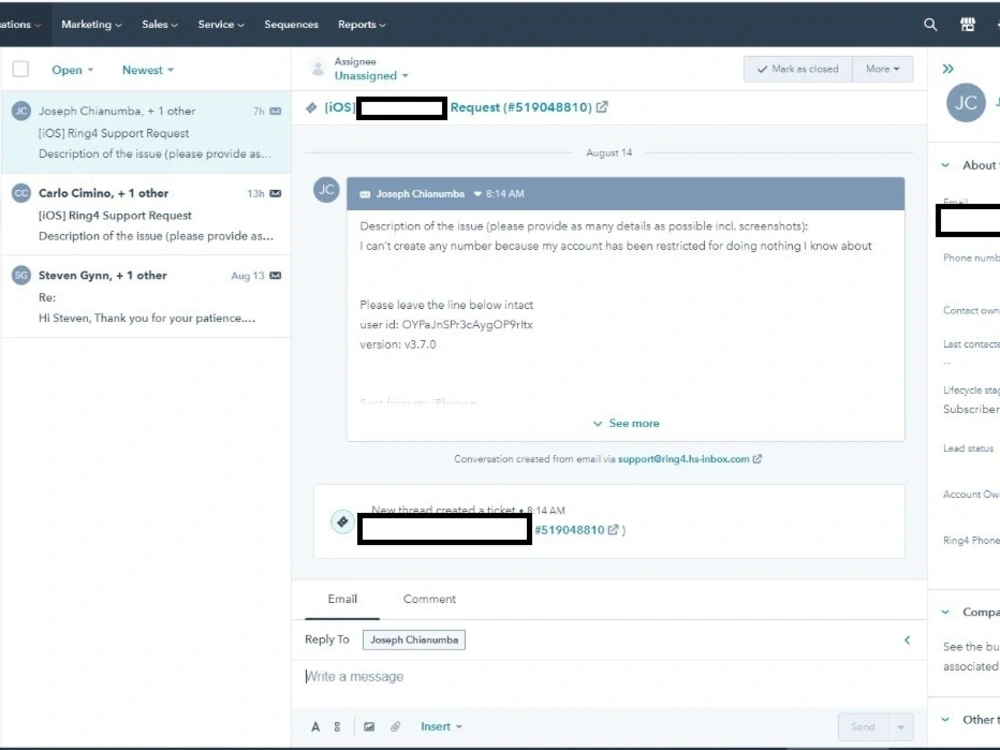The width and height of the screenshot is (1000, 750).
Task: Open ticket title external link icon
Action: point(602,107)
